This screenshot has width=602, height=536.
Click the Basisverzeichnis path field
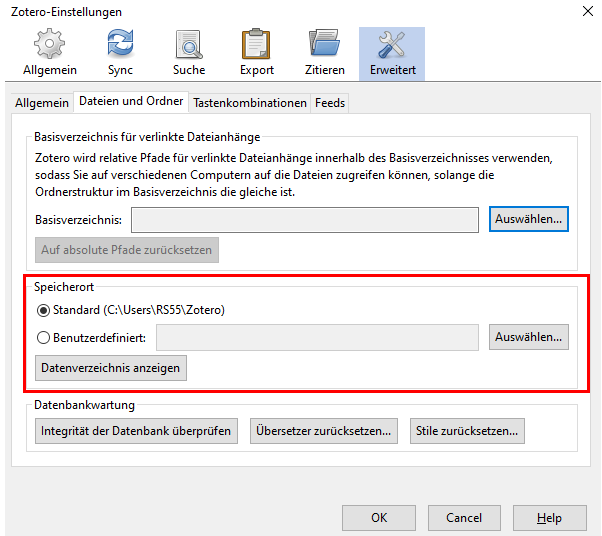(x=305, y=220)
